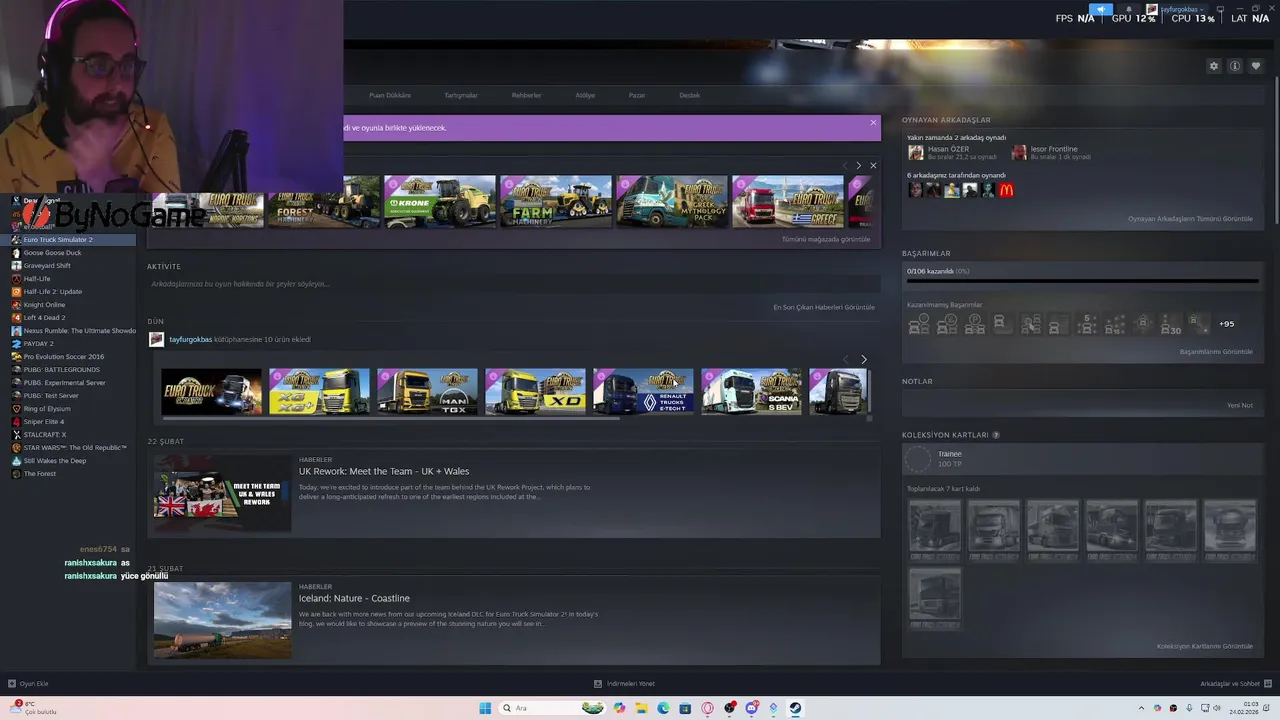Open Steam from the taskbar

(795, 708)
